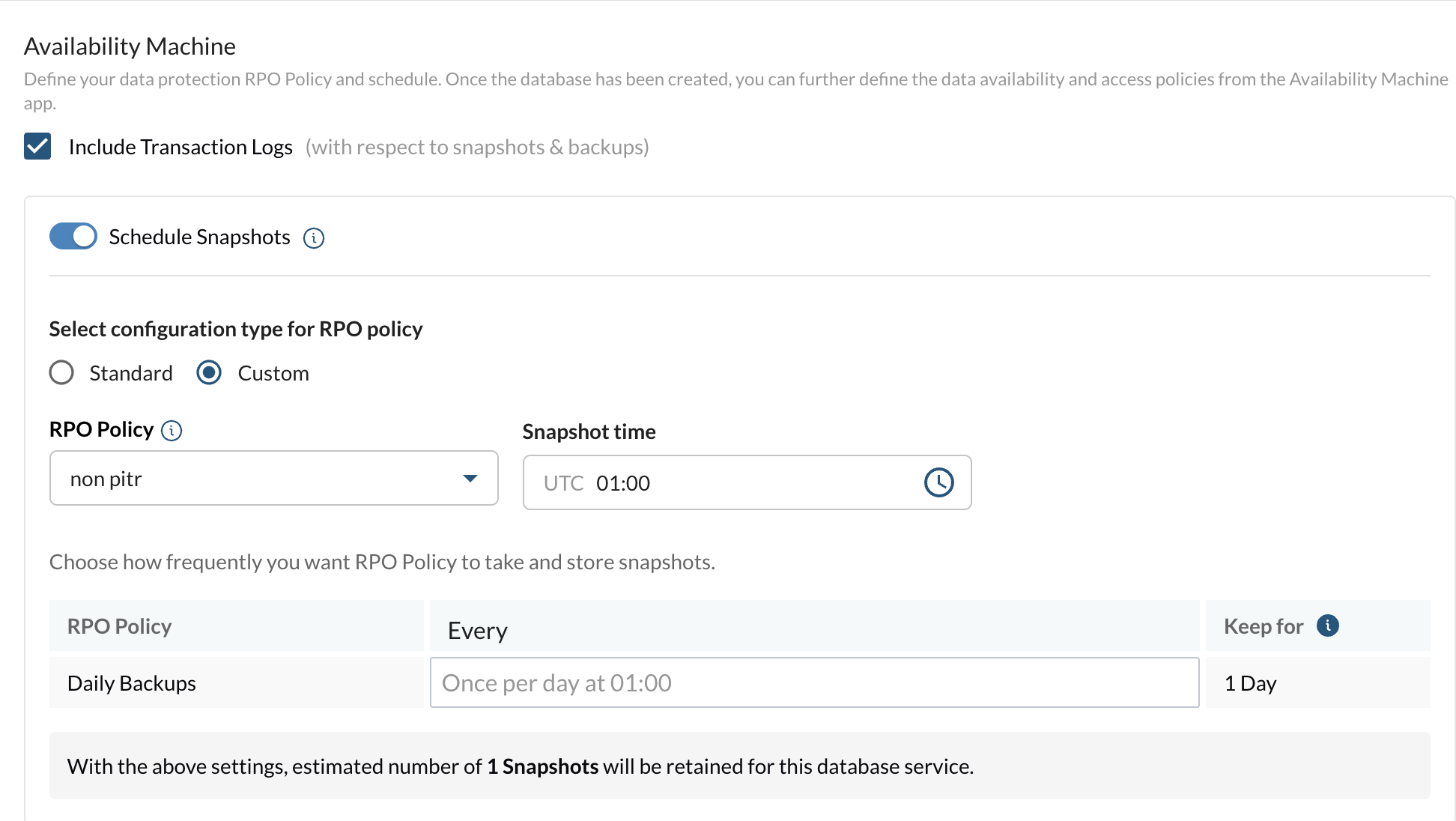
Task: Click RPO Policy table column header
Action: click(x=120, y=626)
